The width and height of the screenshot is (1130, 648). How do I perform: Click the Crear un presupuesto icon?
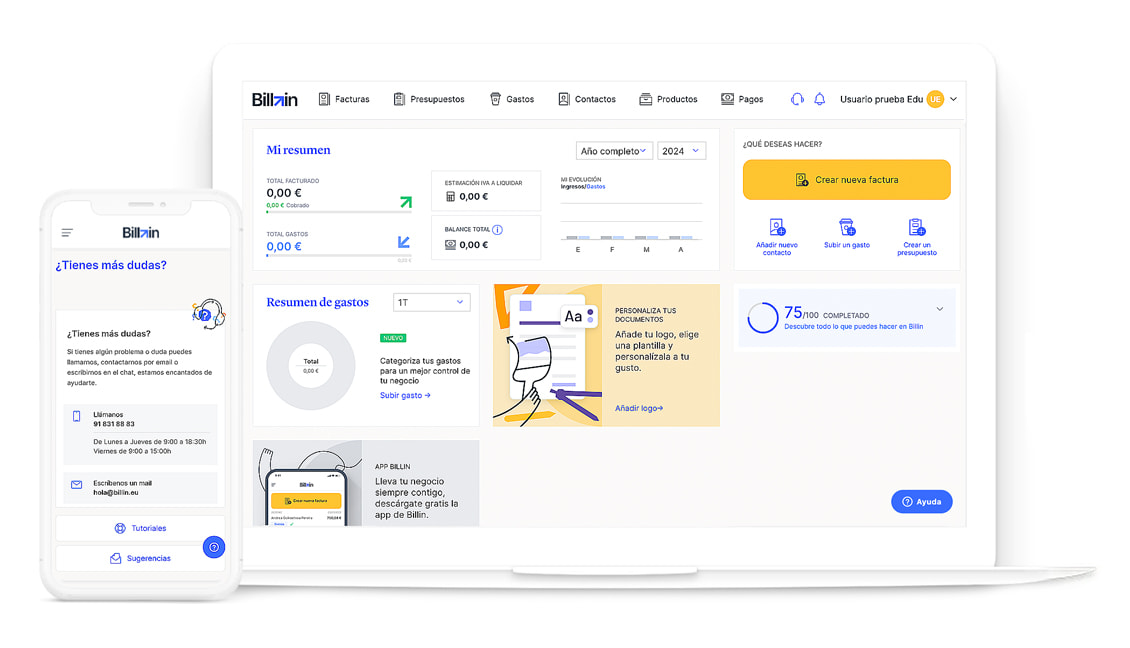[x=916, y=228]
